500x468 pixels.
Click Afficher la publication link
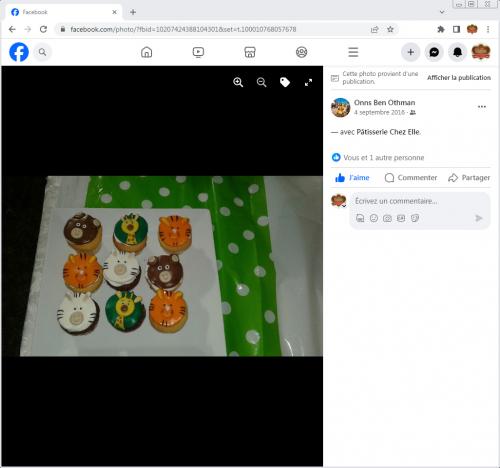(459, 78)
